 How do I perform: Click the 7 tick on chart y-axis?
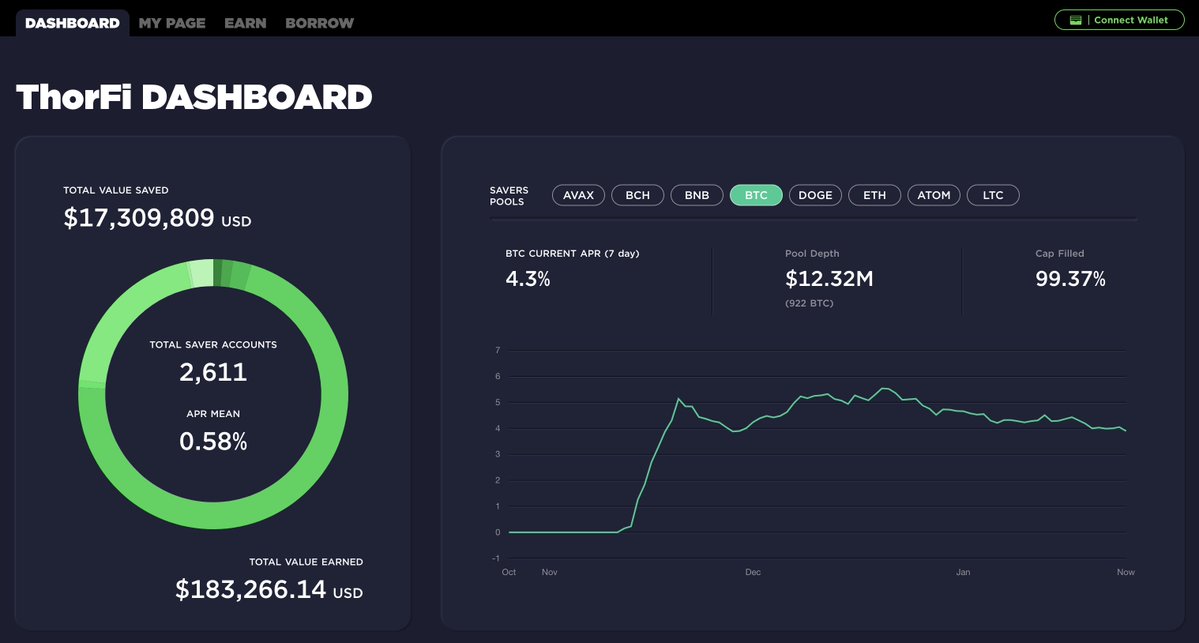[x=498, y=350]
